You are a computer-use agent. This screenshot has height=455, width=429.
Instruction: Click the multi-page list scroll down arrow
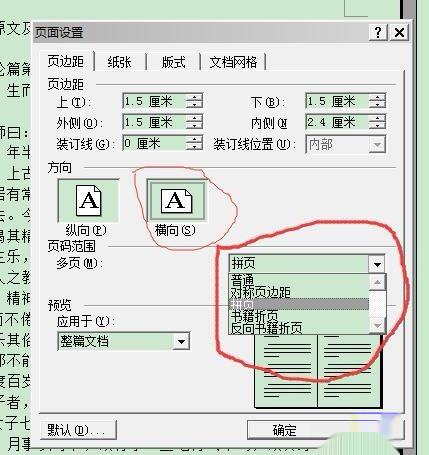tap(377, 325)
